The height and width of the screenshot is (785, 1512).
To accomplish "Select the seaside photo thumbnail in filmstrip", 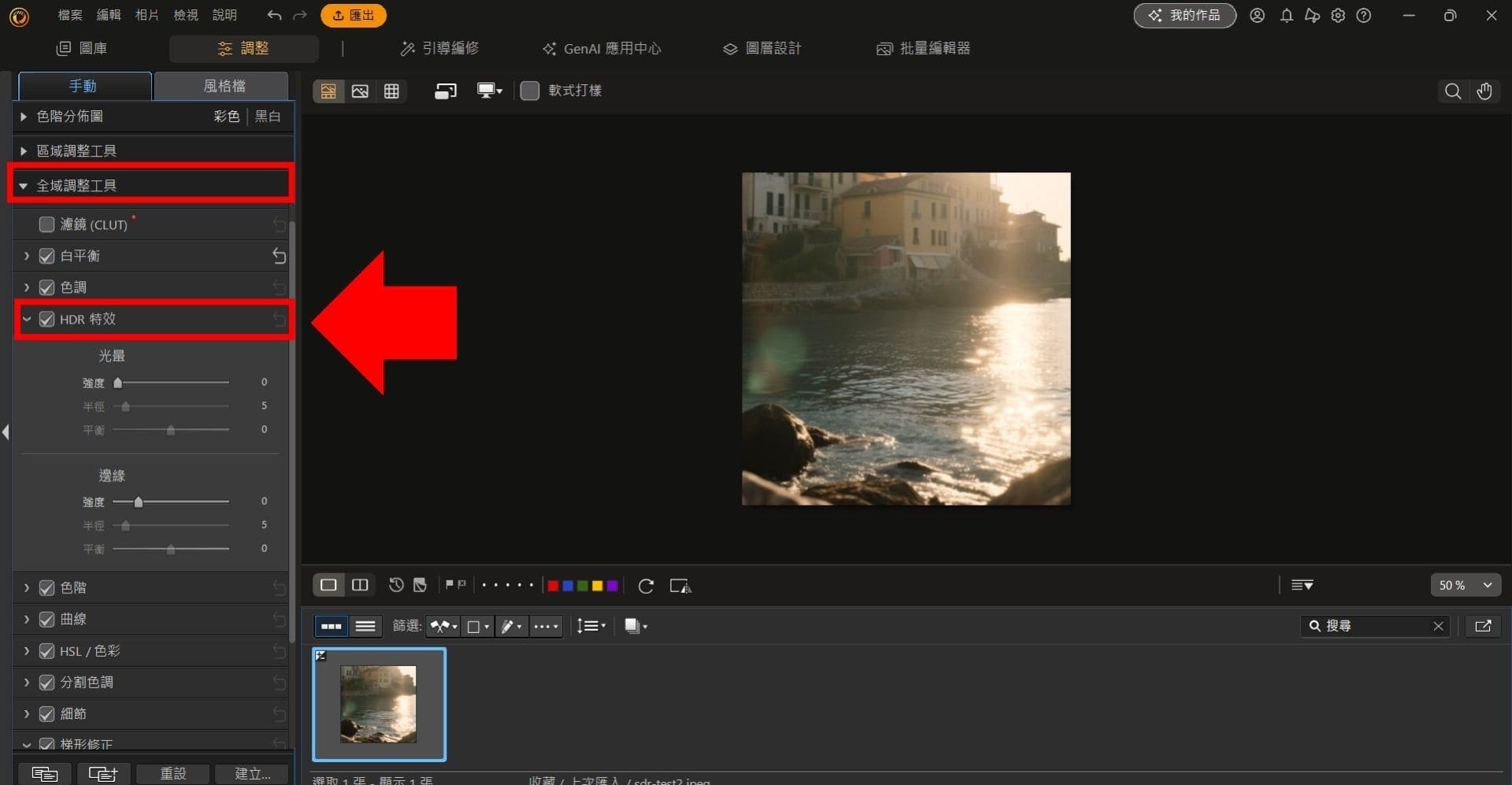I will [379, 705].
